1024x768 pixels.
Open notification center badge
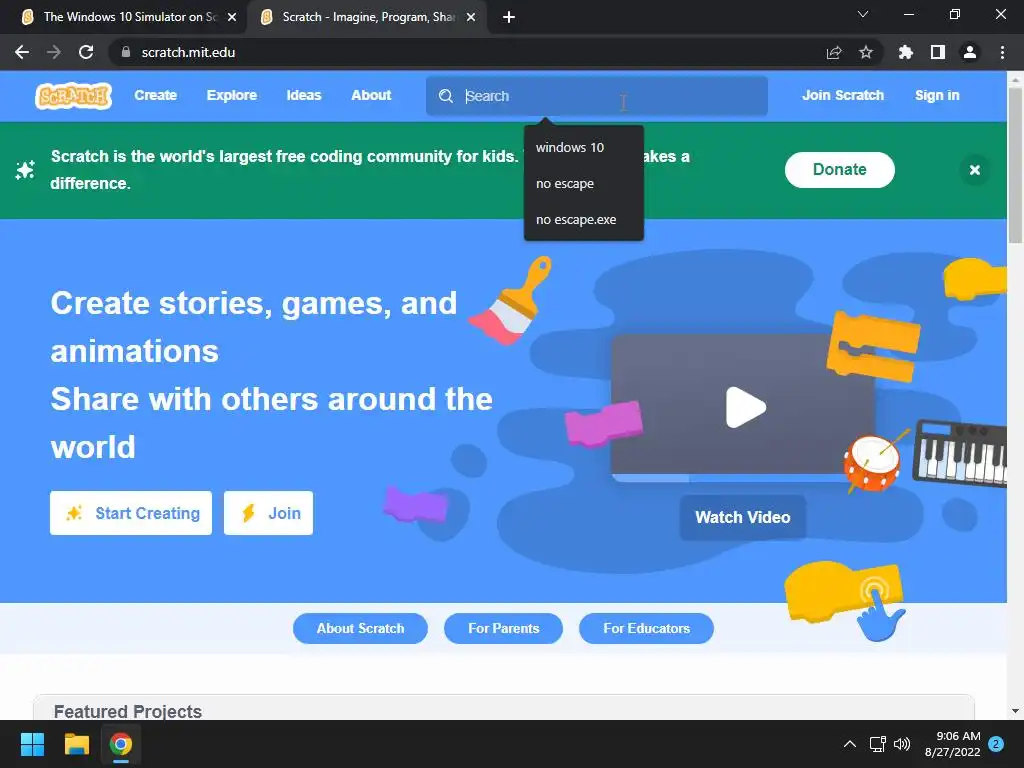(996, 744)
